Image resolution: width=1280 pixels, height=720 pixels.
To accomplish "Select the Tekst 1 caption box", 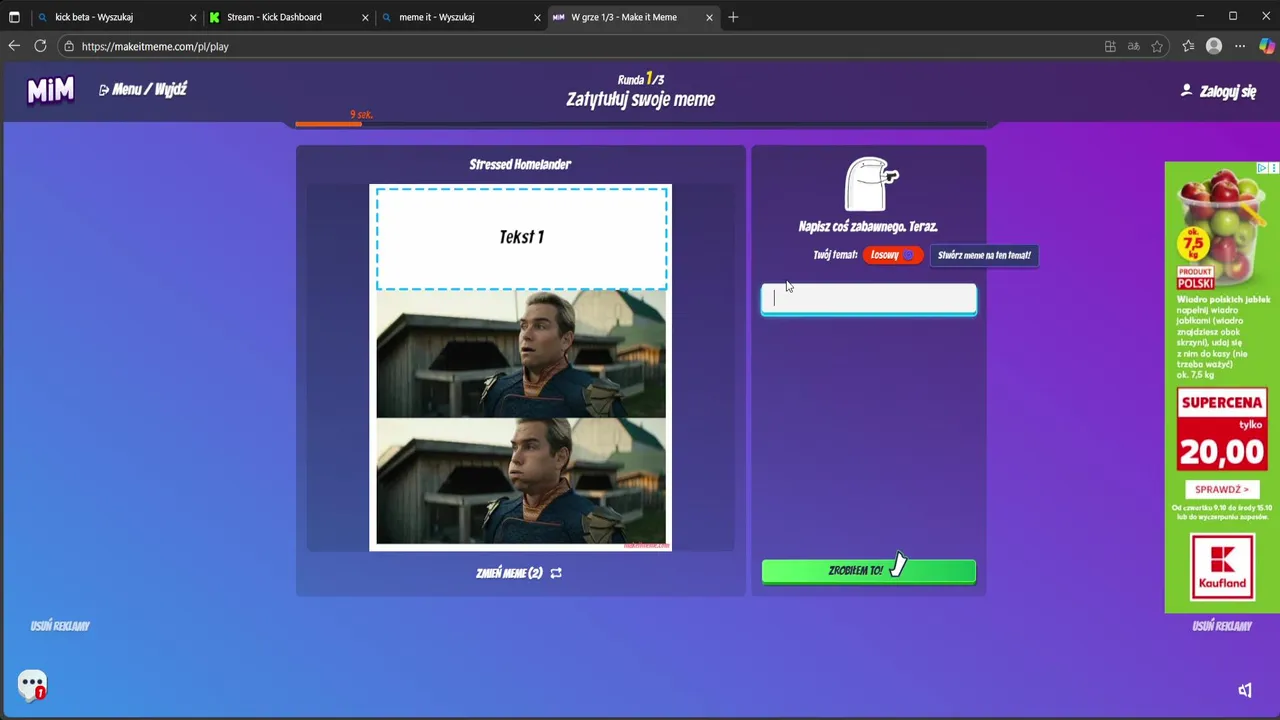I will pos(521,238).
